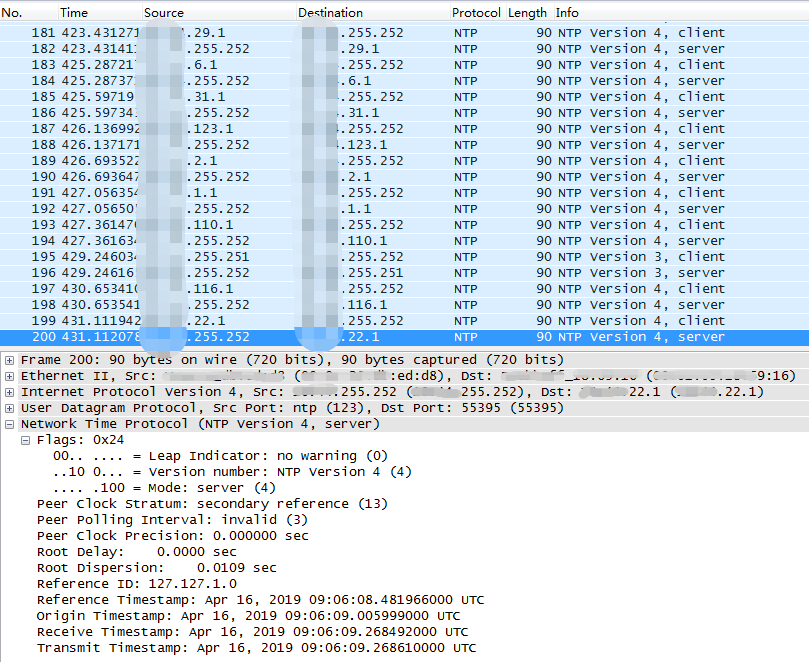Select packet number 189
Image resolution: width=809 pixels, height=662 pixels.
coord(404,160)
